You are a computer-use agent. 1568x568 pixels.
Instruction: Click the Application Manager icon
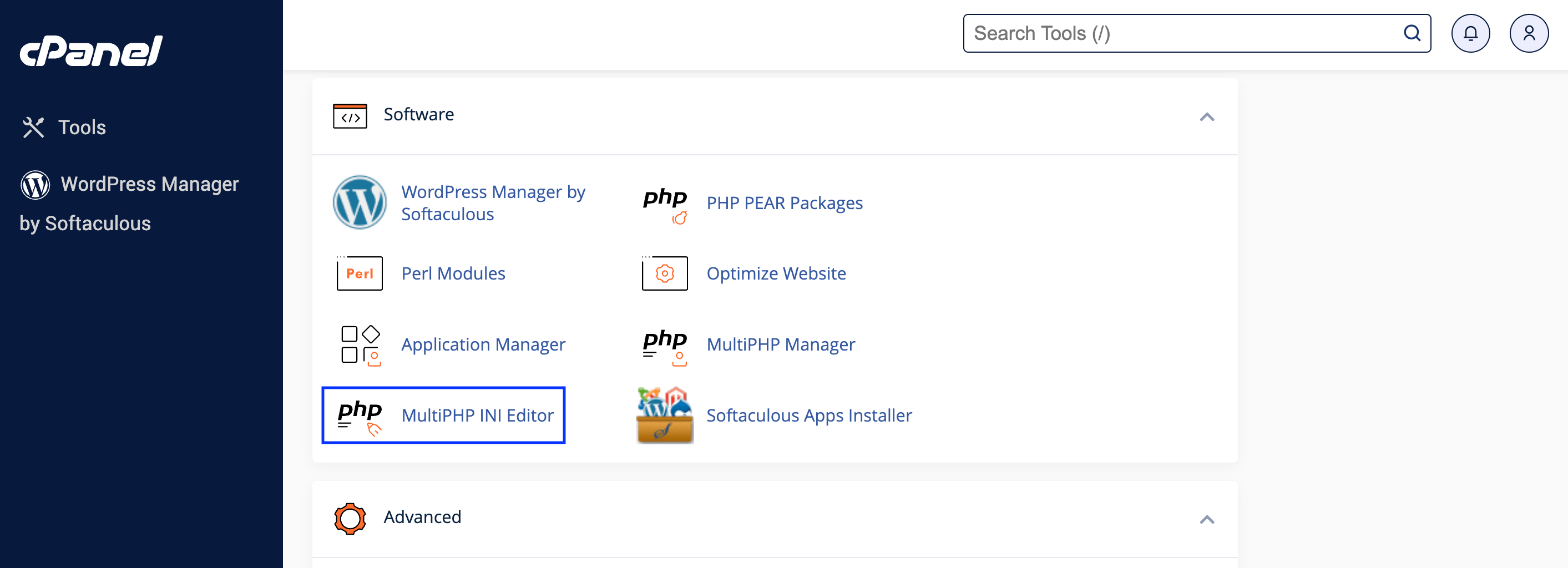(x=359, y=344)
